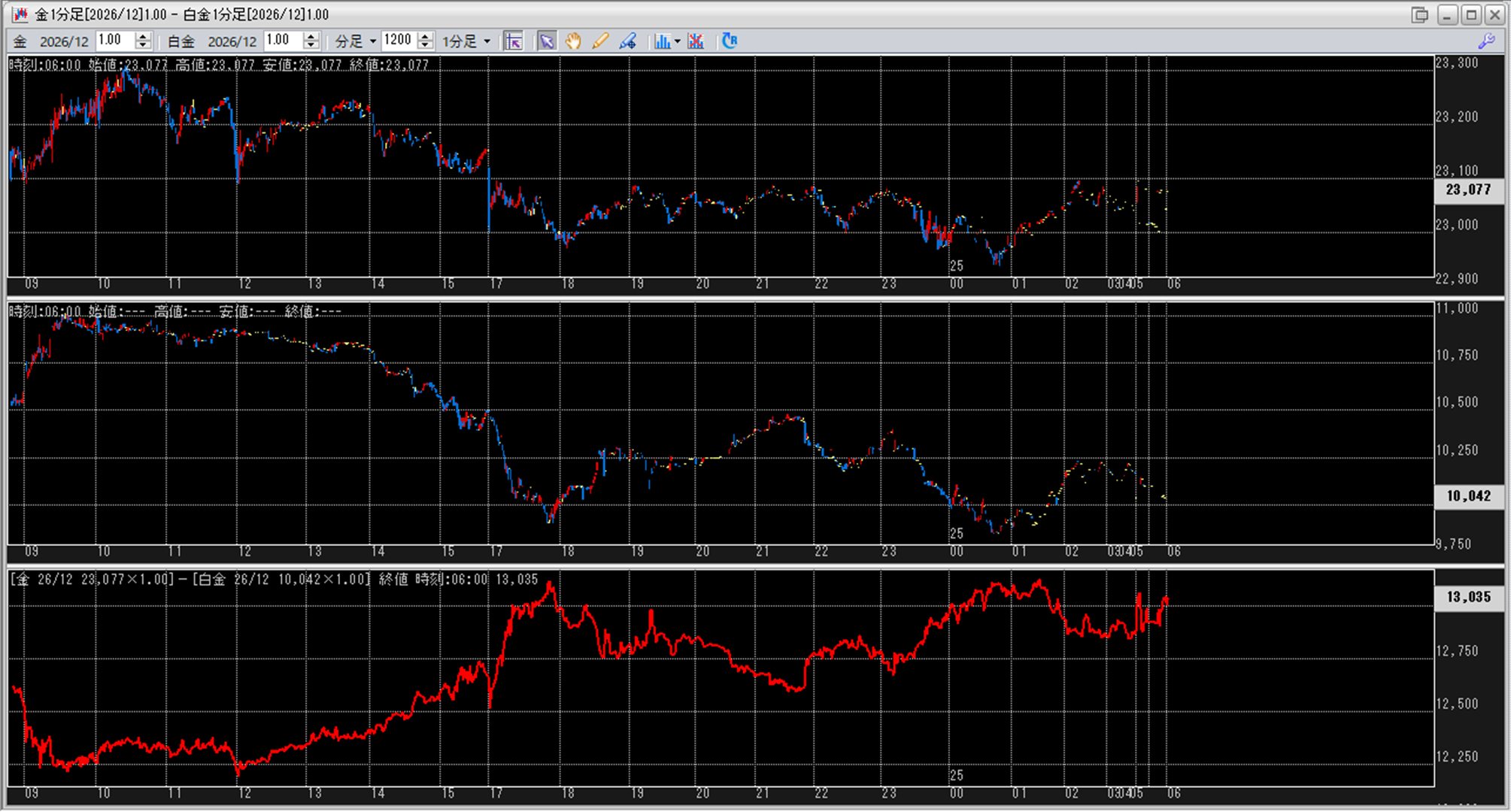This screenshot has height=812, width=1511.
Task: Click the 13,035 spread value label
Action: pos(1467,597)
